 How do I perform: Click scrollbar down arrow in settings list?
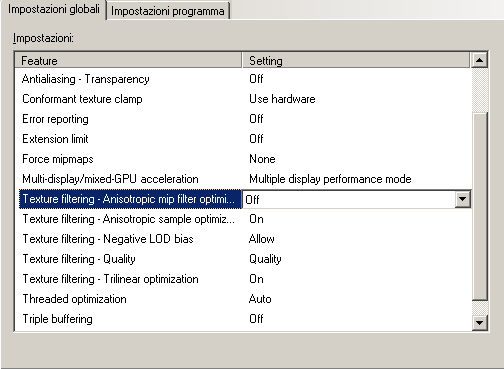tap(480, 322)
